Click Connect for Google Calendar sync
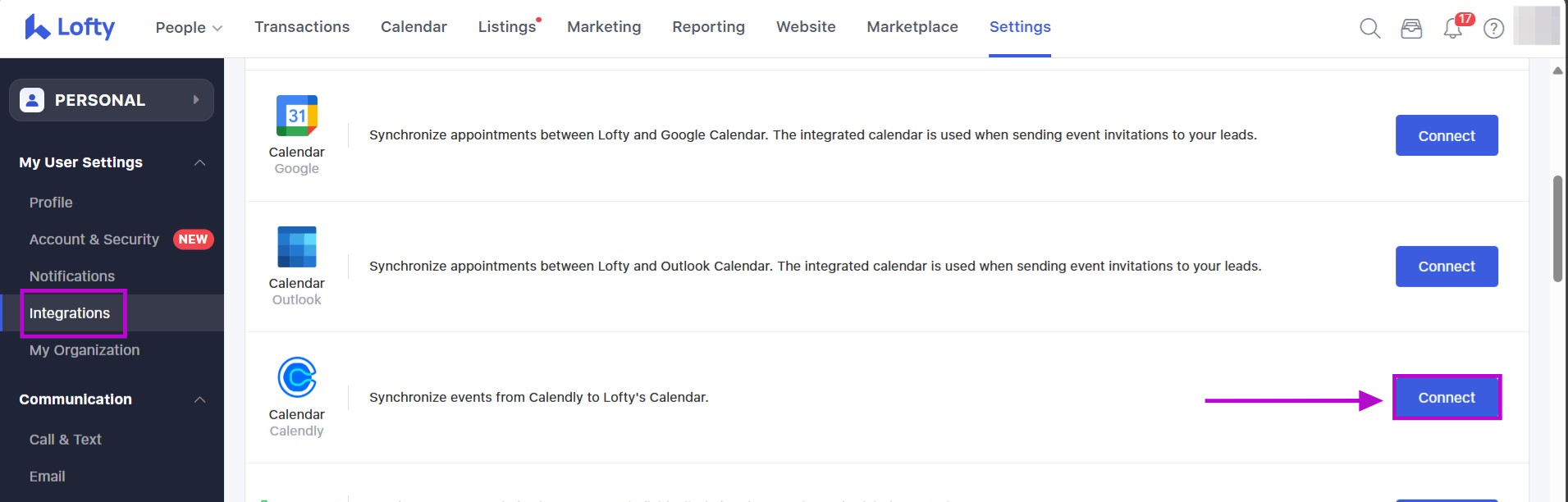 (x=1446, y=135)
